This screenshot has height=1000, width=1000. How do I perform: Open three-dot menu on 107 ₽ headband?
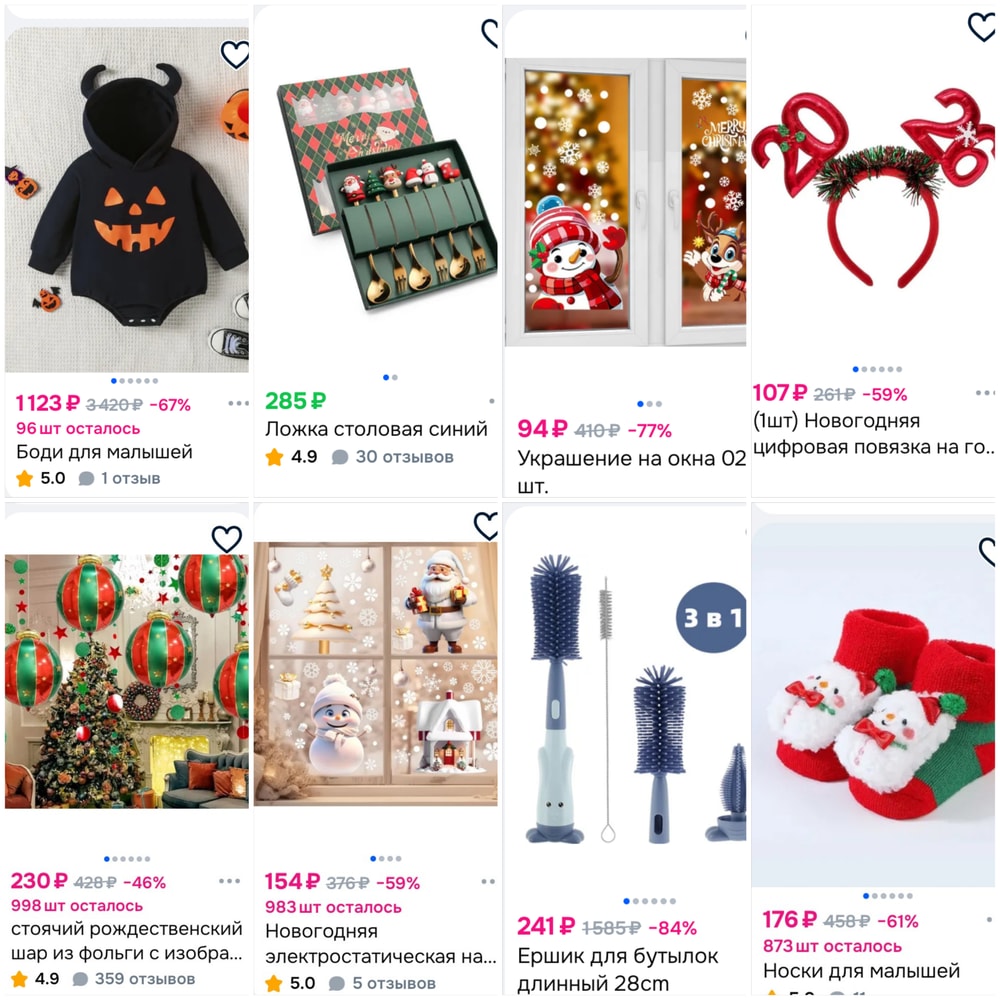point(985,393)
